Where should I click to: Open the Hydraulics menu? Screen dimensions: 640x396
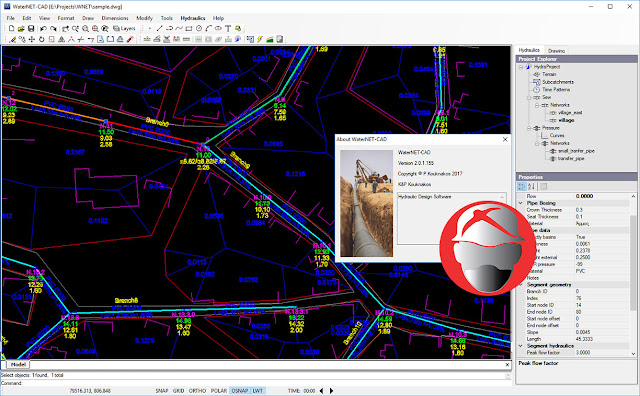click(x=193, y=18)
